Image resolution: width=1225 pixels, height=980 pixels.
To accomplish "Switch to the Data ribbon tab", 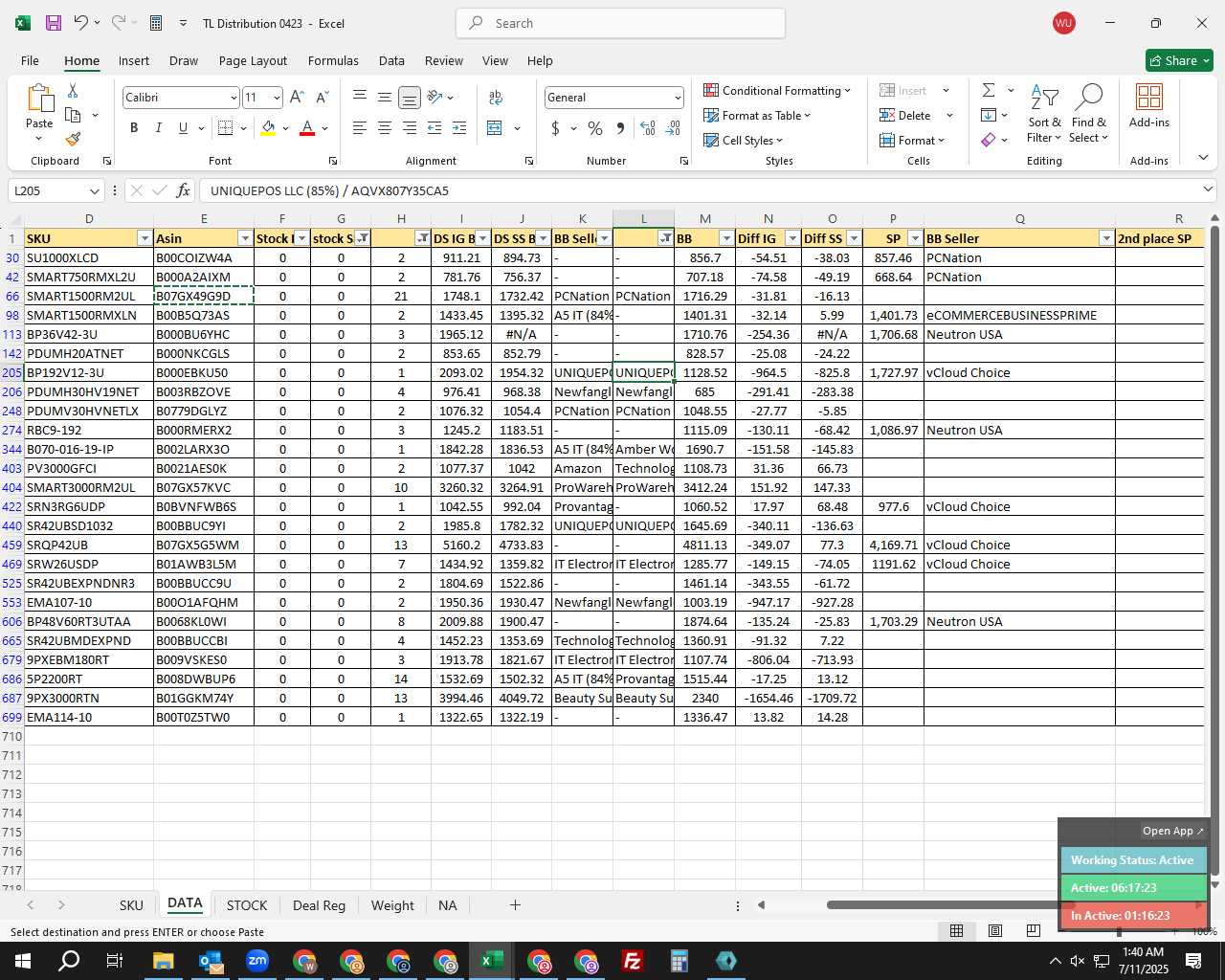I will pyautogui.click(x=391, y=60).
